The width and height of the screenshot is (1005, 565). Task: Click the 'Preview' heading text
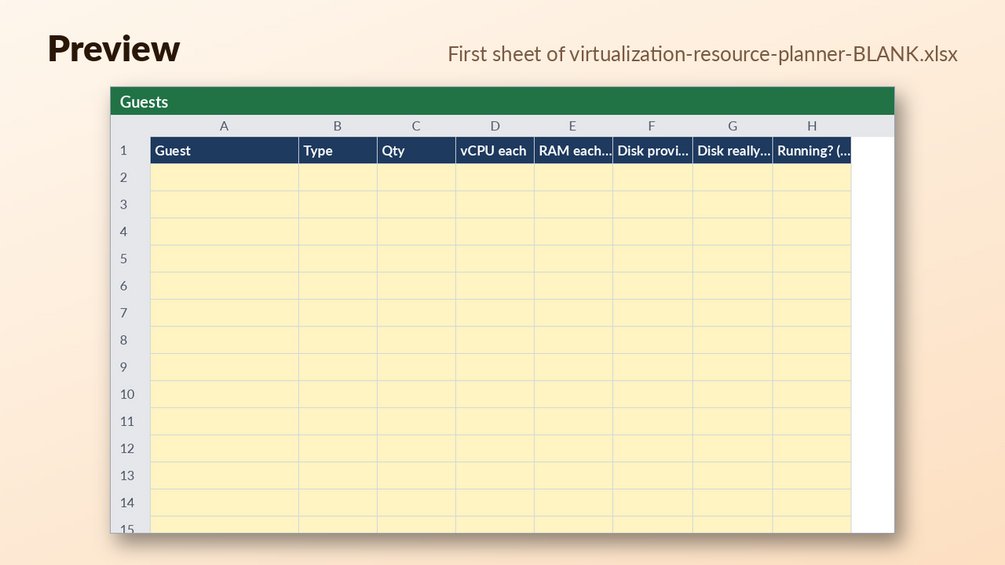click(113, 49)
